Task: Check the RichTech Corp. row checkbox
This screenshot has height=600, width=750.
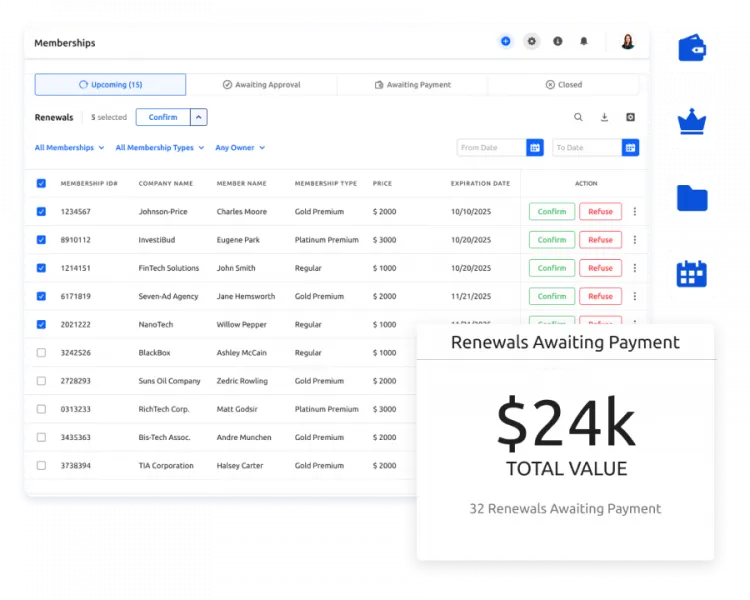Action: 41,409
